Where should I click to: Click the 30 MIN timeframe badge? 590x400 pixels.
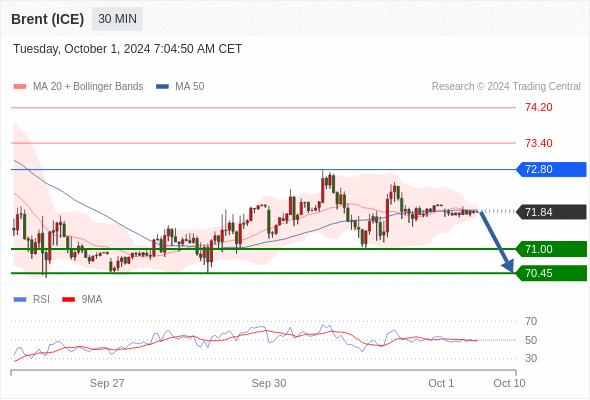(117, 19)
